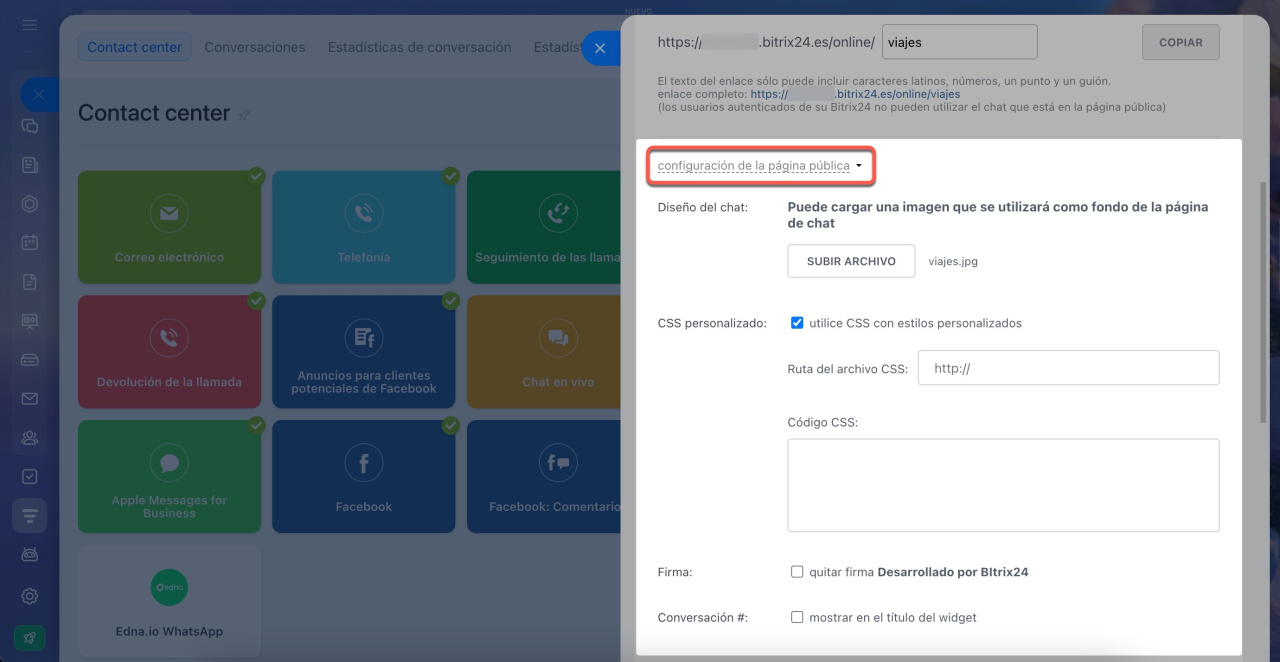Click the pin icon beside the Contact center title
Image resolution: width=1280 pixels, height=662 pixels.
click(245, 115)
